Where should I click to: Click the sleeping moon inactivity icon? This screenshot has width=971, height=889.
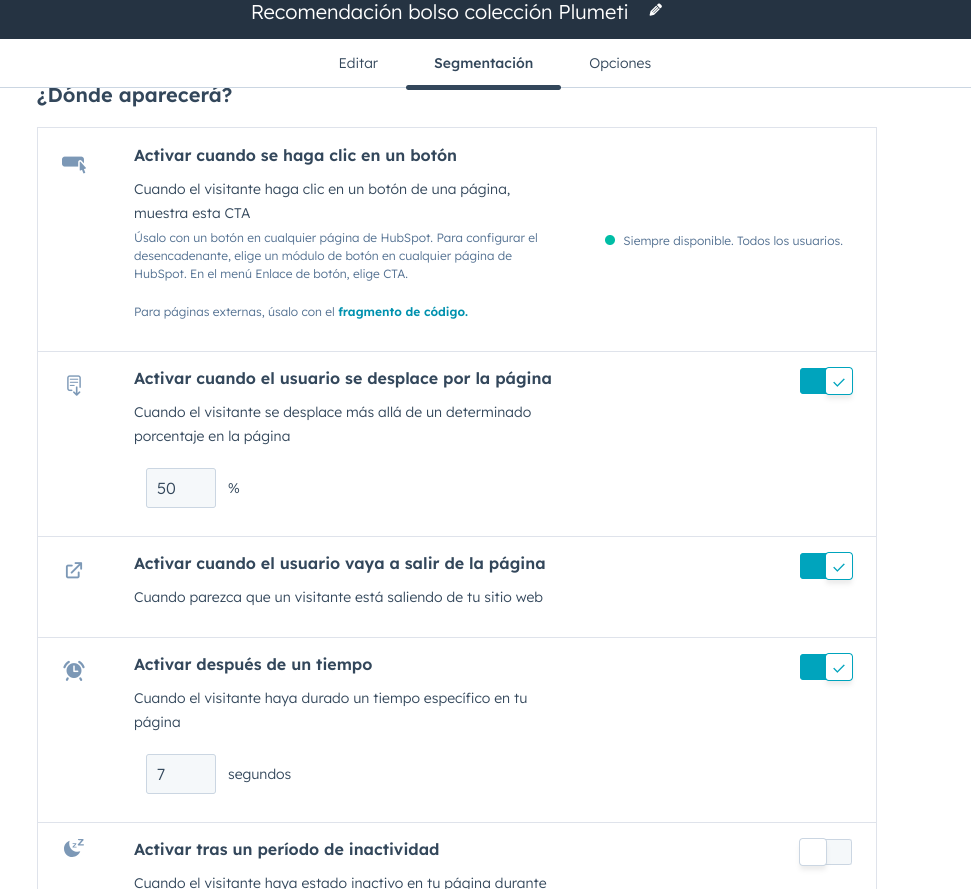[74, 848]
